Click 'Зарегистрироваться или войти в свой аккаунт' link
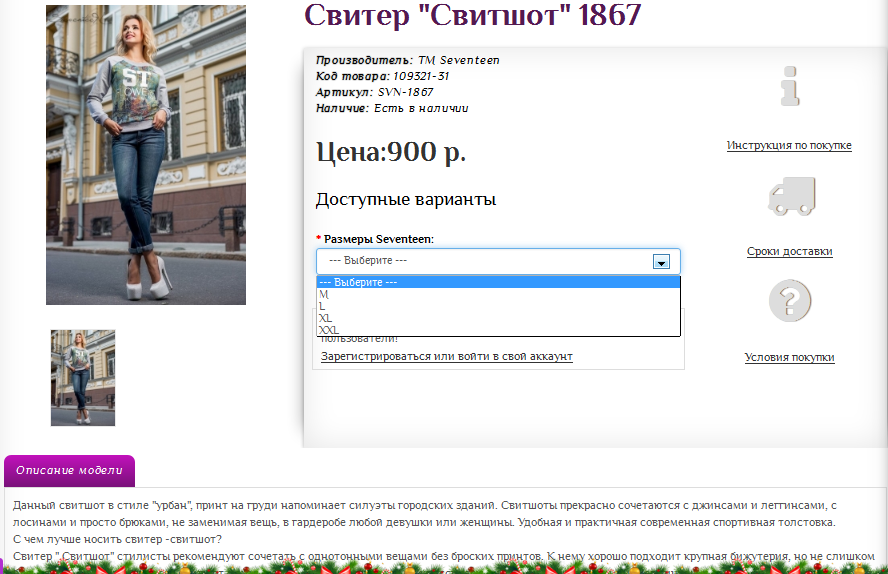Screen dimensions: 888x574 (447, 357)
